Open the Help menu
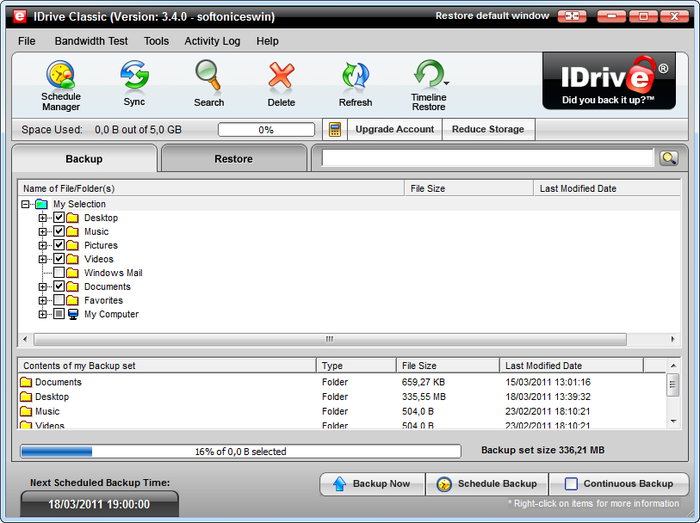Screen dimensions: 700x523 [267, 41]
